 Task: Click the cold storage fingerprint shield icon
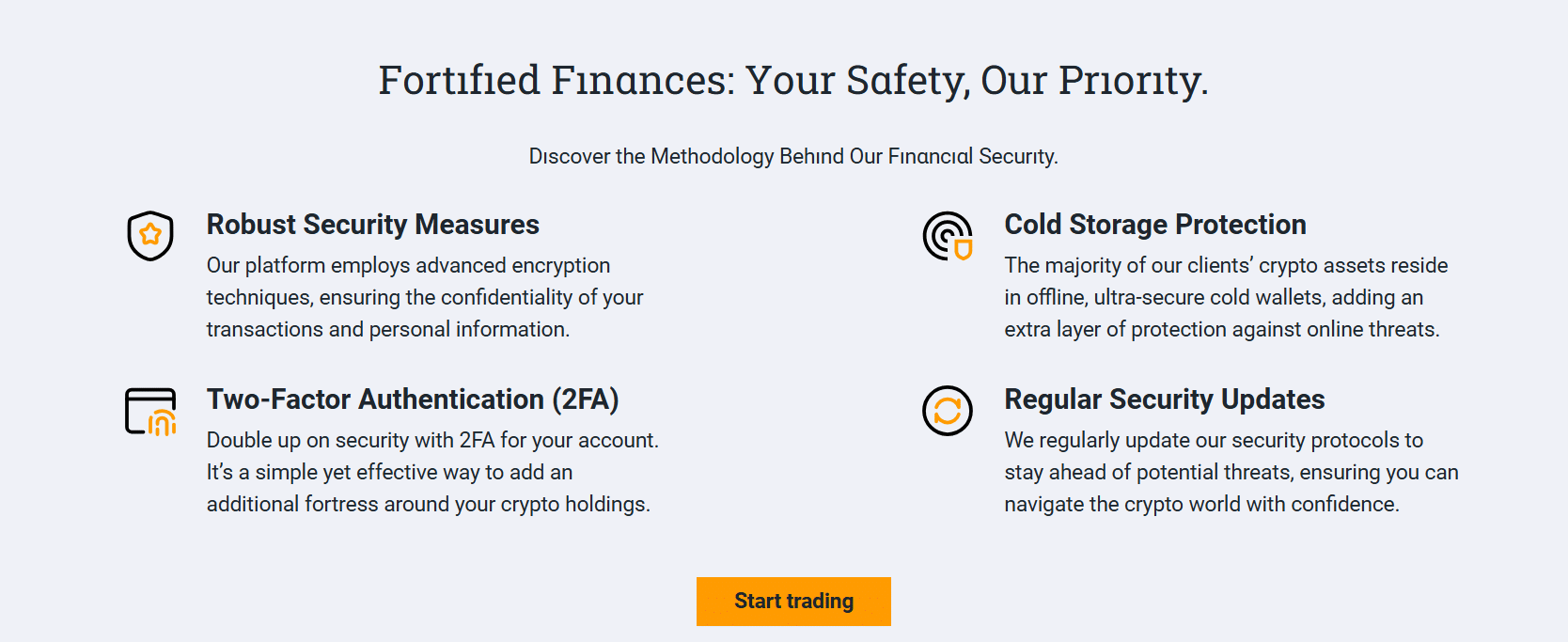point(948,236)
